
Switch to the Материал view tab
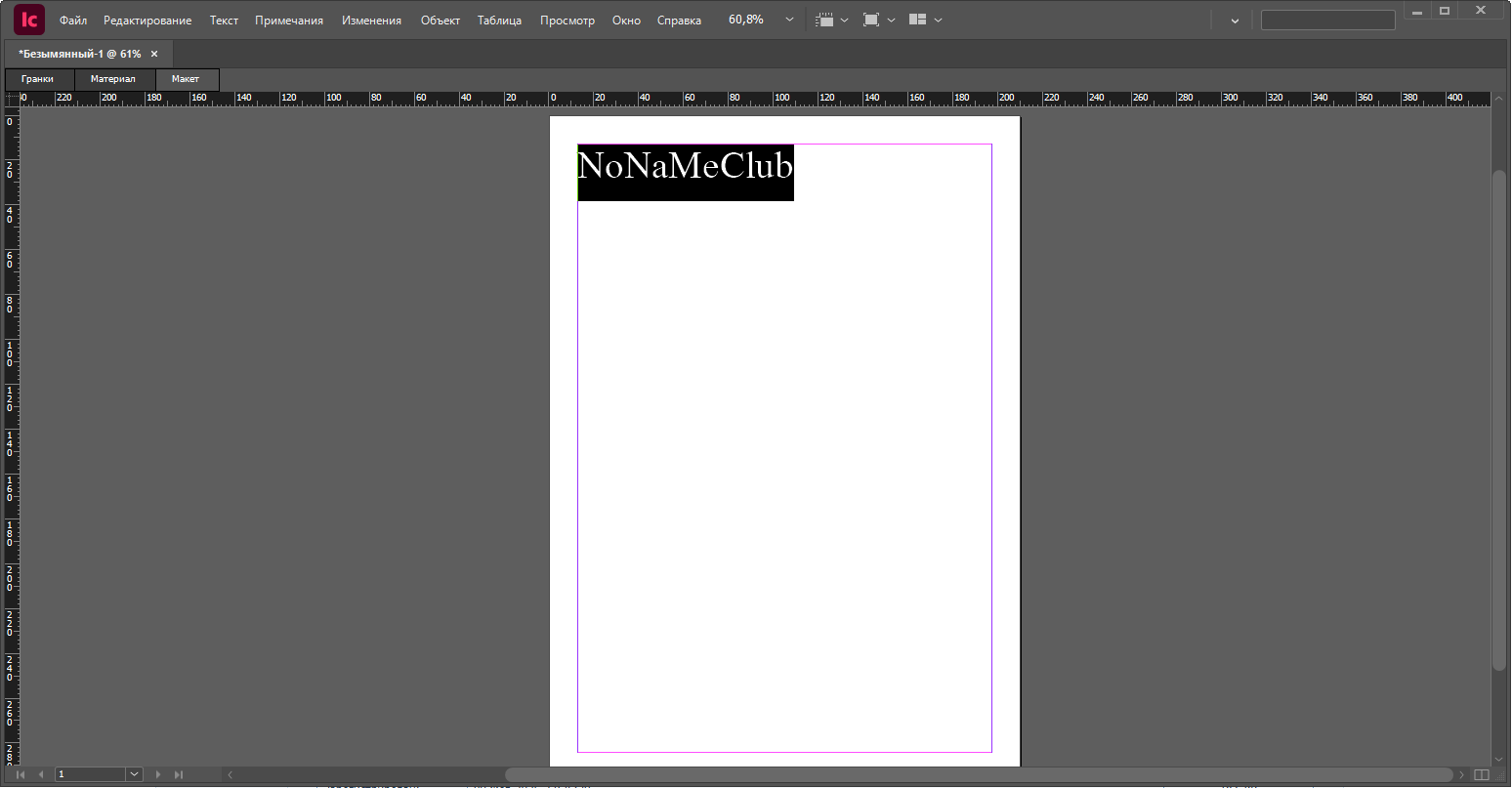pyautogui.click(x=113, y=79)
